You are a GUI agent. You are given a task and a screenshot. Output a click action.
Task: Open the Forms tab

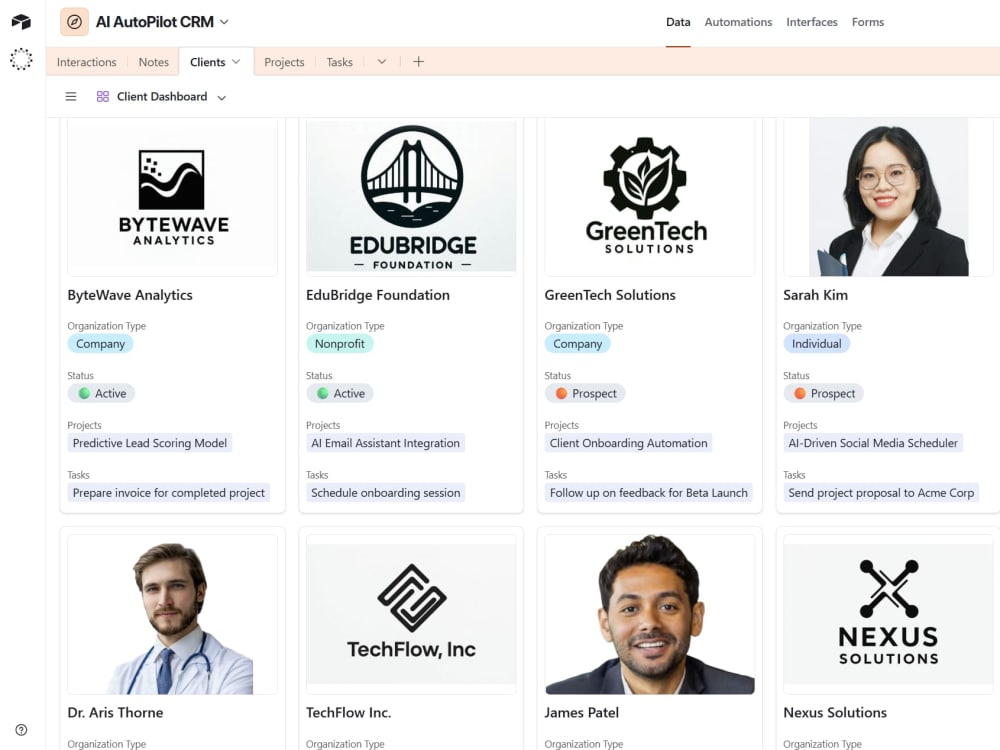click(x=867, y=22)
